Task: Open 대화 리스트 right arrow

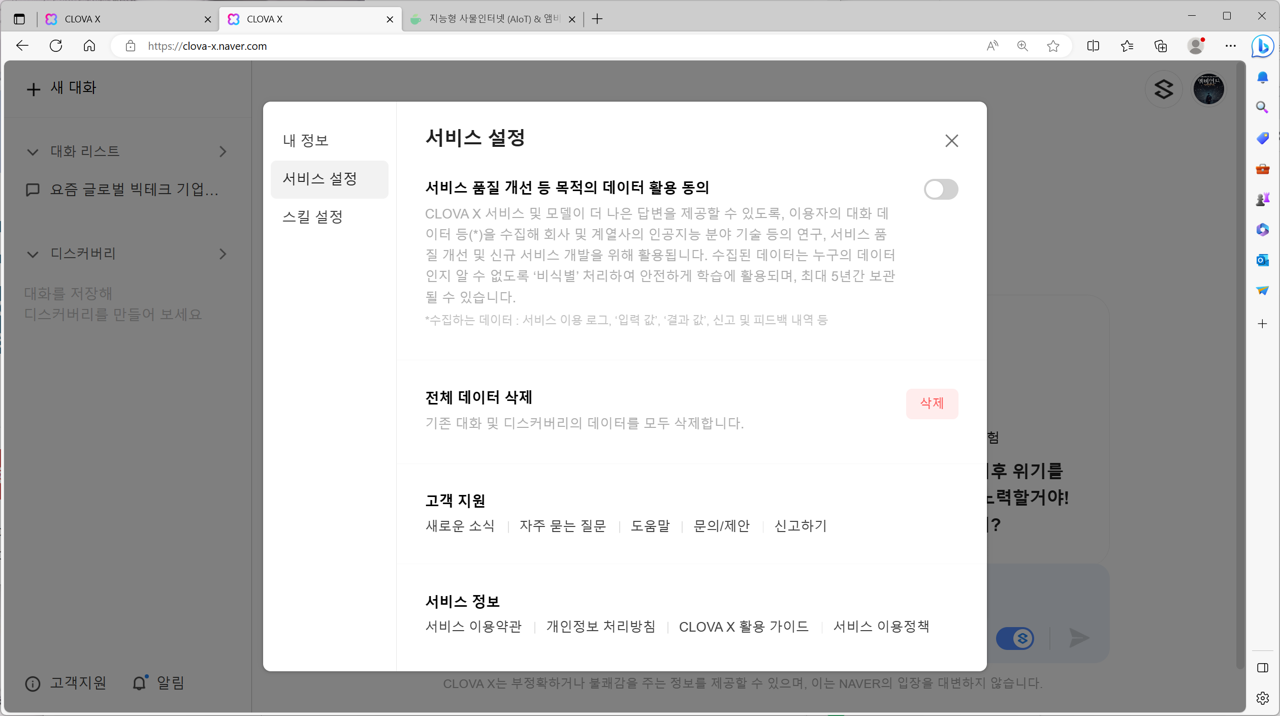Action: 223,152
